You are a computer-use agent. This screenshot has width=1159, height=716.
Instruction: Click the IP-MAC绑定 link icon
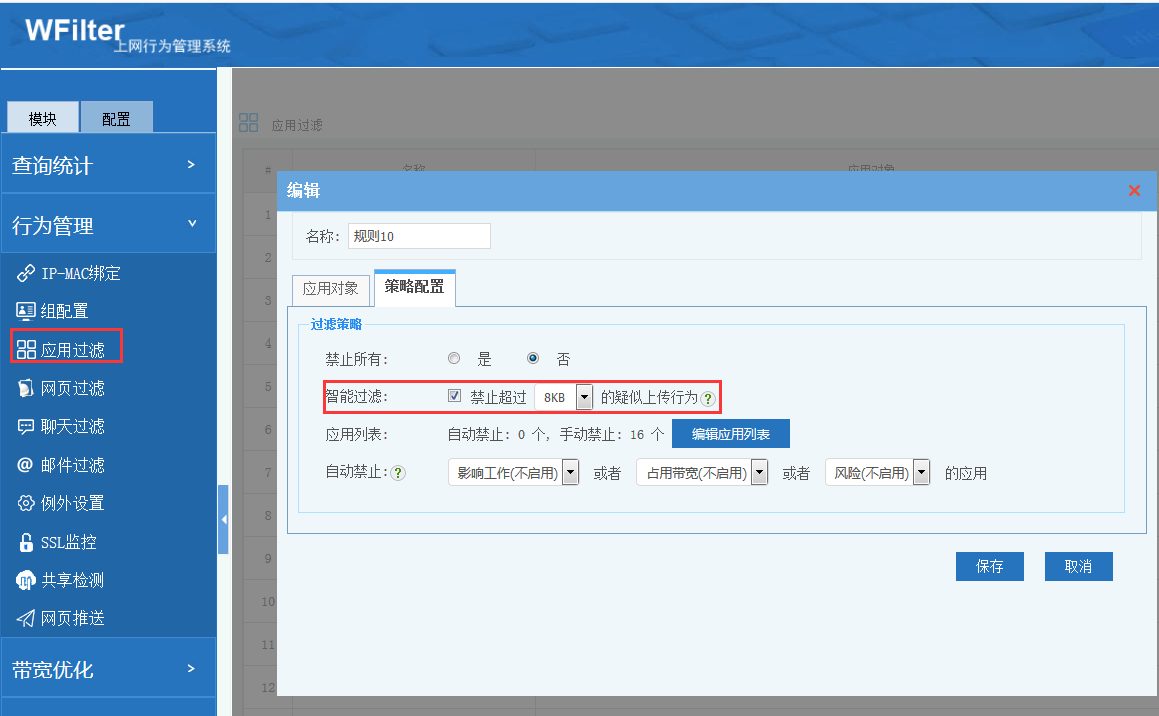click(26, 273)
